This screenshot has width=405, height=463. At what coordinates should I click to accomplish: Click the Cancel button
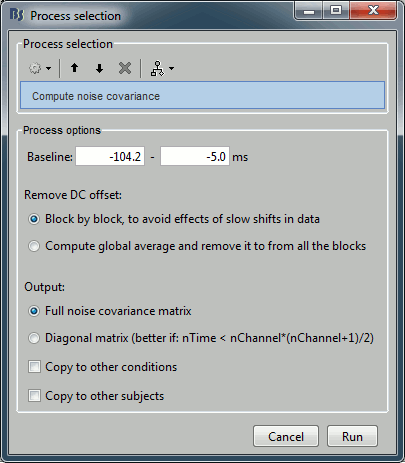(286, 436)
